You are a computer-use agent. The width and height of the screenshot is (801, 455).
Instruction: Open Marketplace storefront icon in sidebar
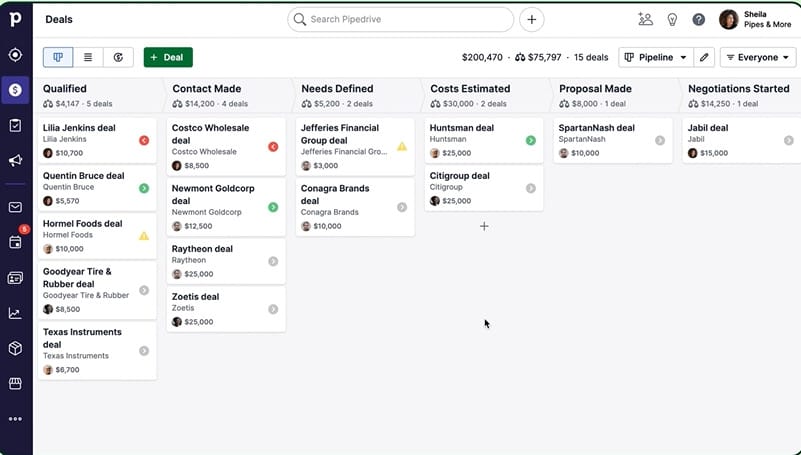point(15,384)
